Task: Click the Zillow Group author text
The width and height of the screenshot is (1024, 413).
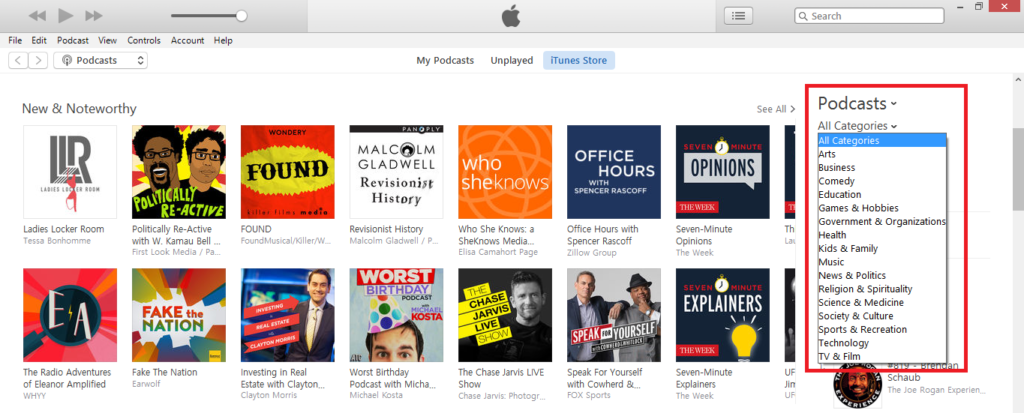Action: pos(589,252)
